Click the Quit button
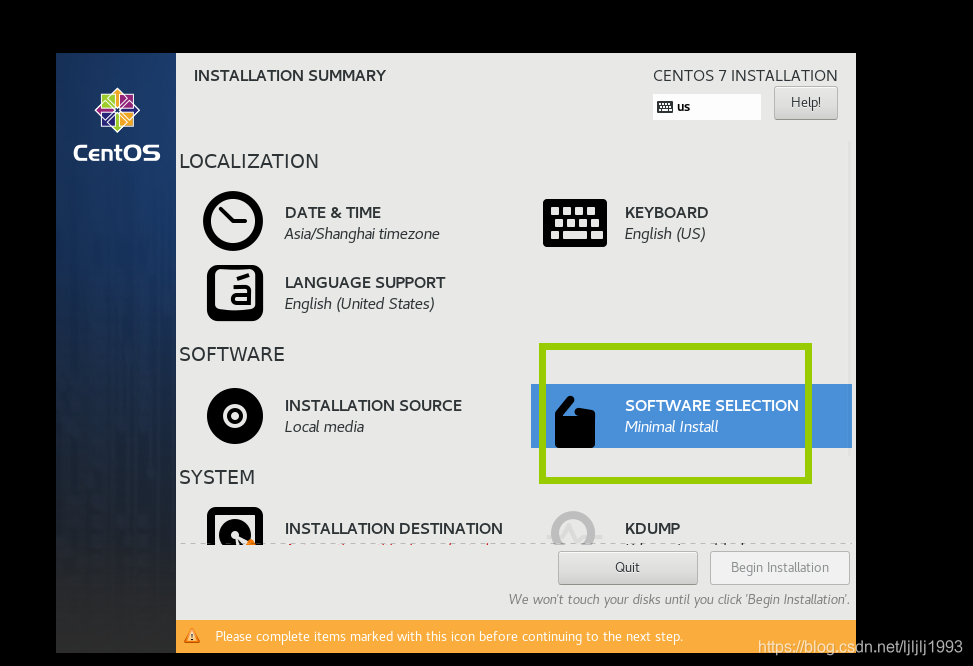 [x=627, y=567]
